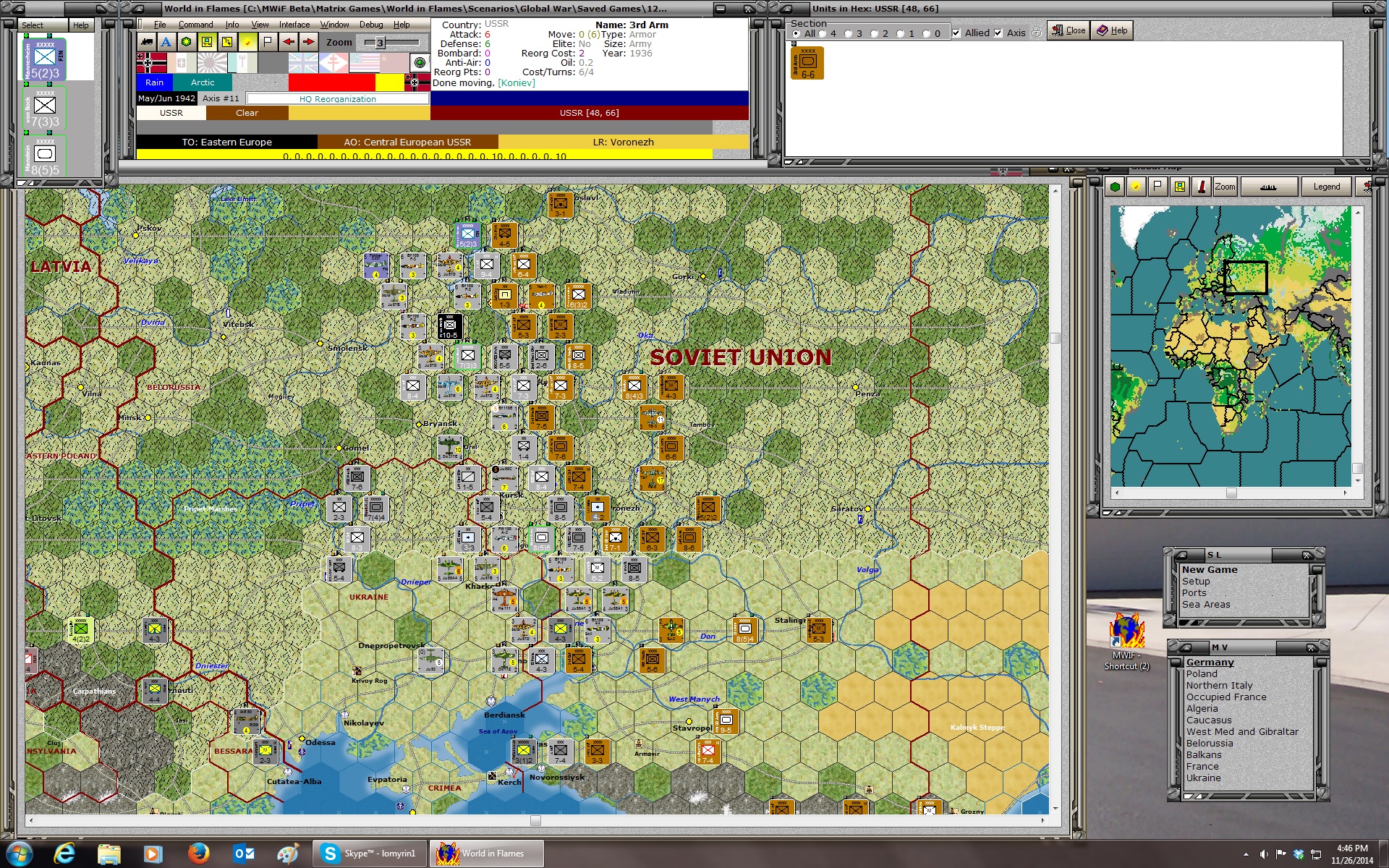
Task: Open the Command menu
Action: (x=195, y=25)
